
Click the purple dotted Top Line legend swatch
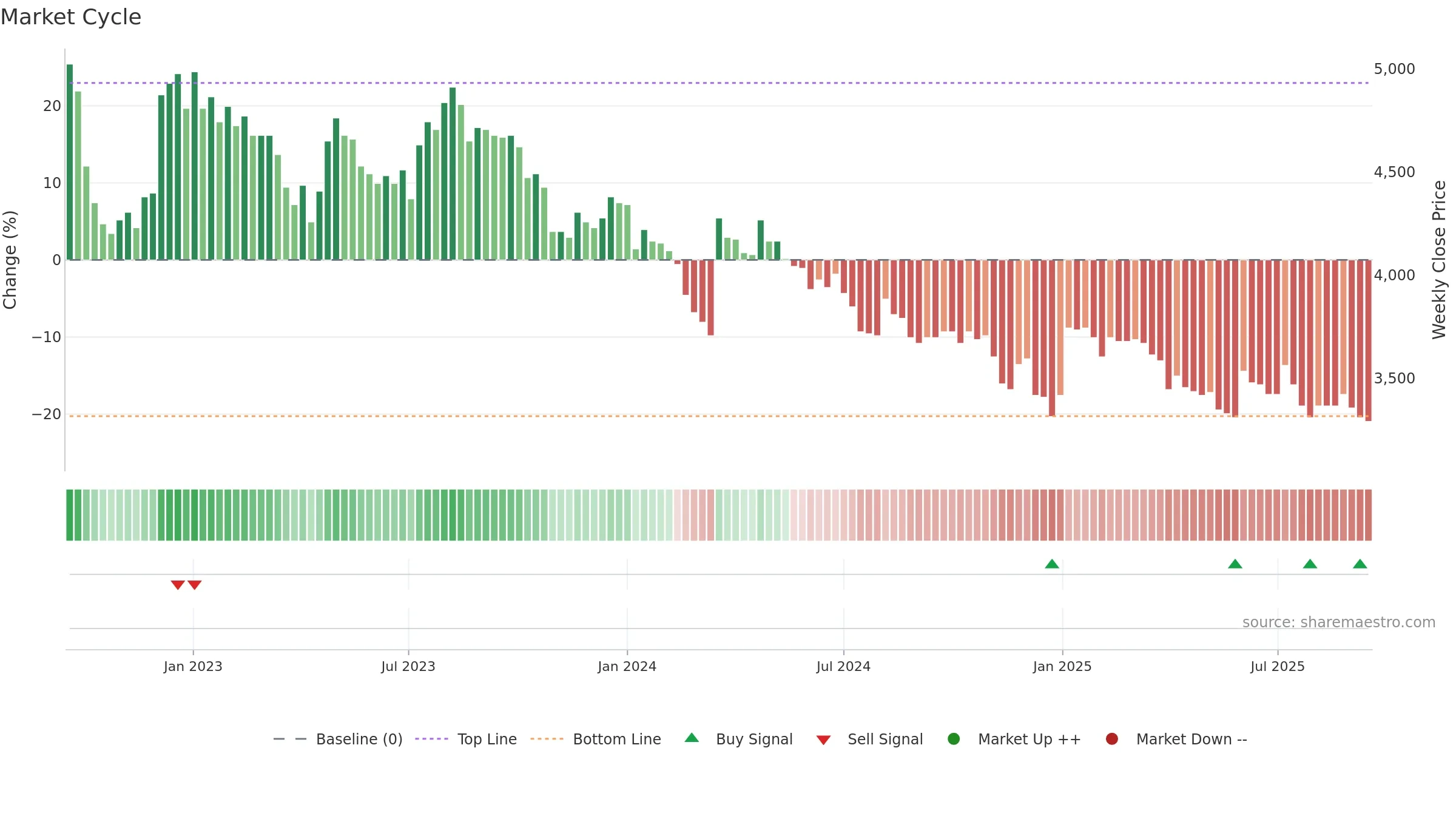[431, 739]
